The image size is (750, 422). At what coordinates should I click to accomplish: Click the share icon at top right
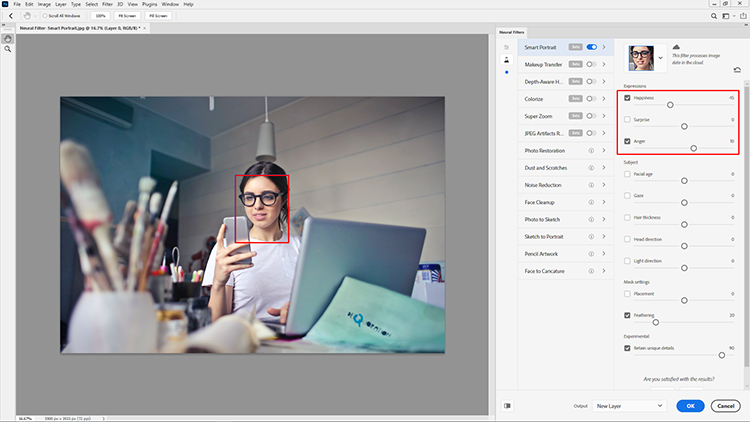743,16
